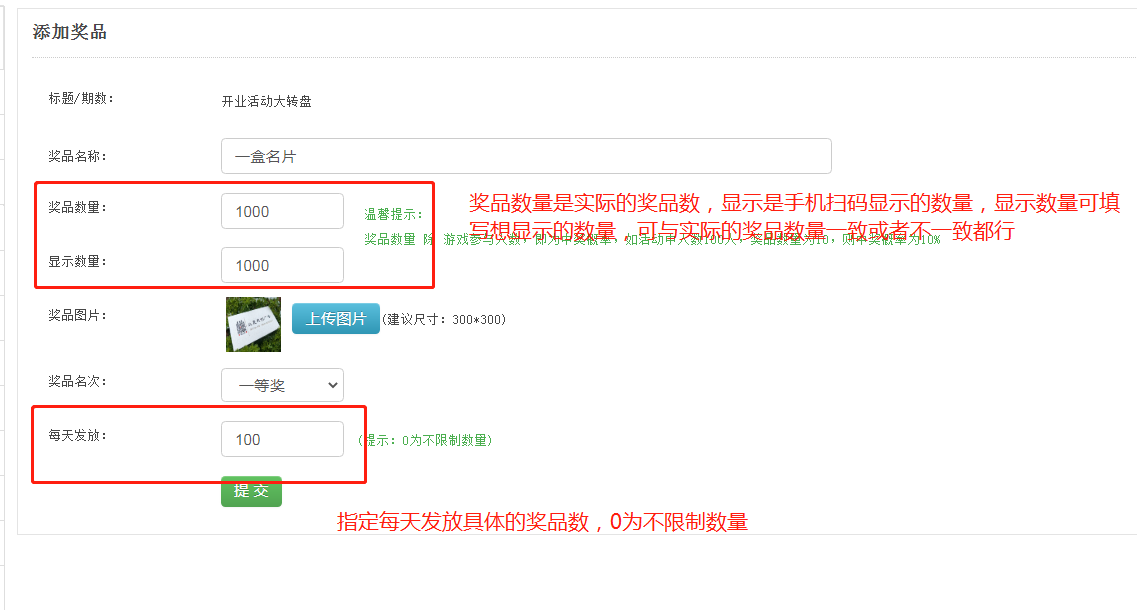Click the 标题/期数 label

coord(81,98)
